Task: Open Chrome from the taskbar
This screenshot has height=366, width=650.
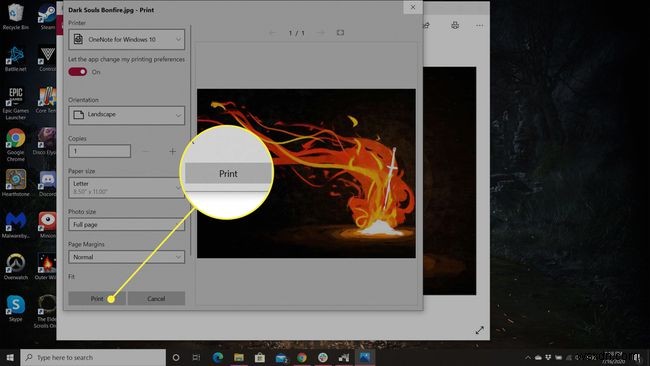Action: (x=302, y=357)
